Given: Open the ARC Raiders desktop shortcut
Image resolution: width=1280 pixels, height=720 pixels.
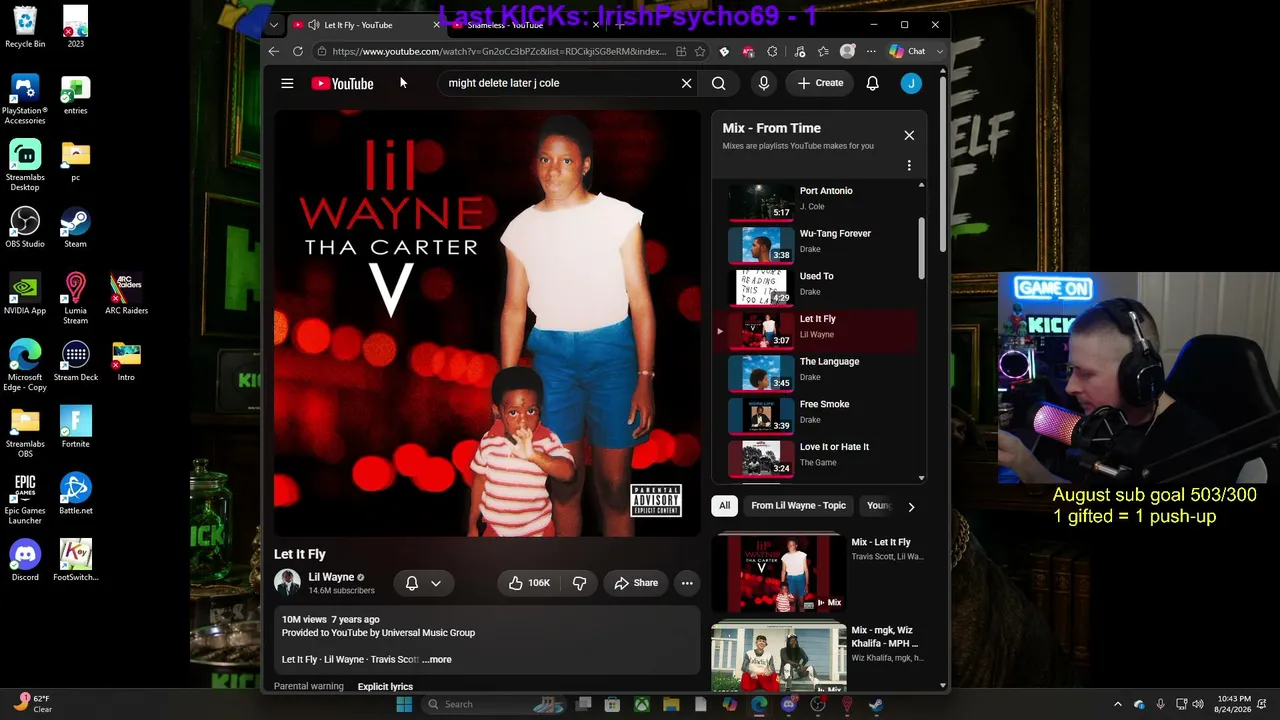Looking at the screenshot, I should coord(126,294).
